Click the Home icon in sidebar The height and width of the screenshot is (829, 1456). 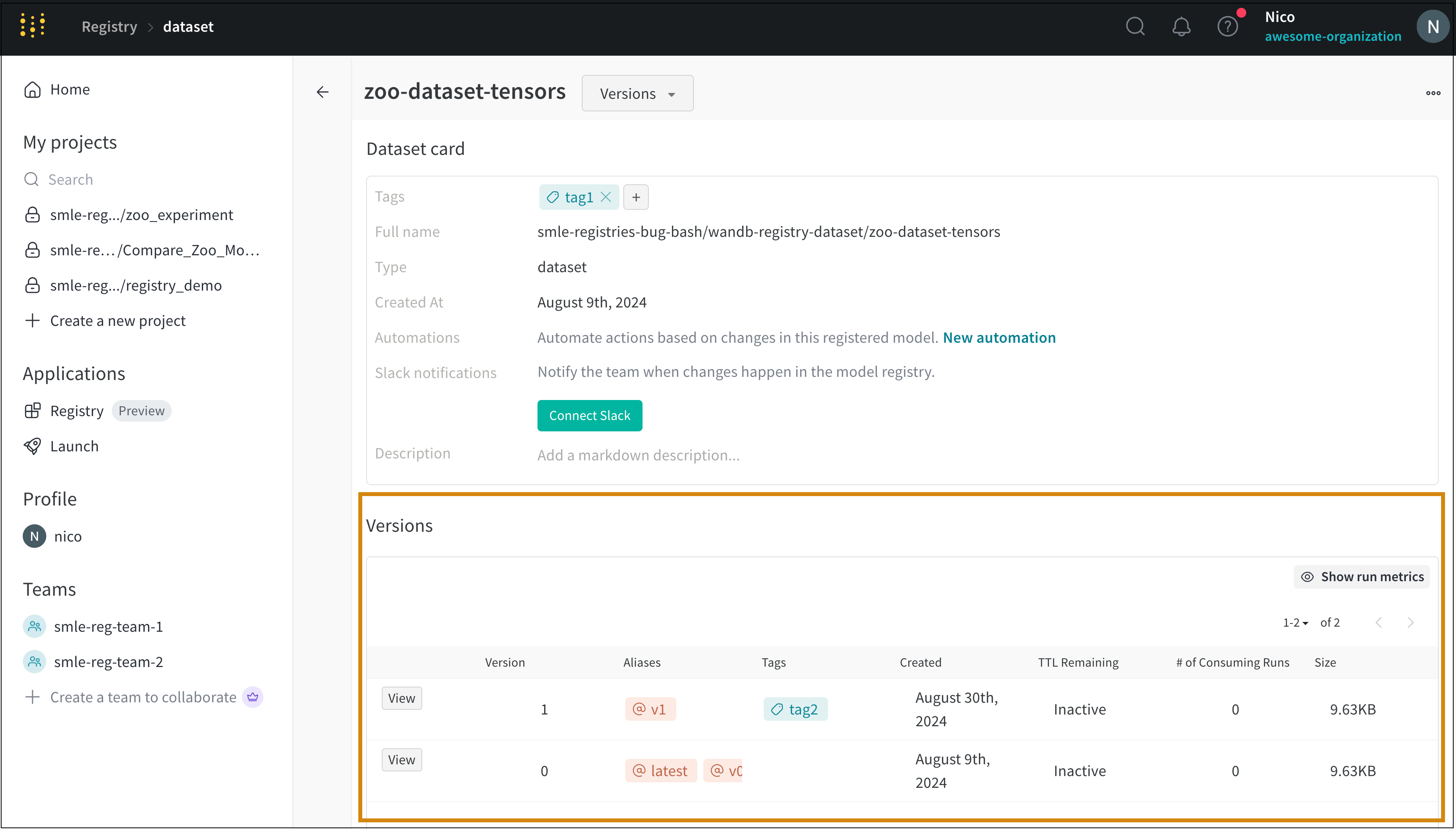pyautogui.click(x=33, y=89)
